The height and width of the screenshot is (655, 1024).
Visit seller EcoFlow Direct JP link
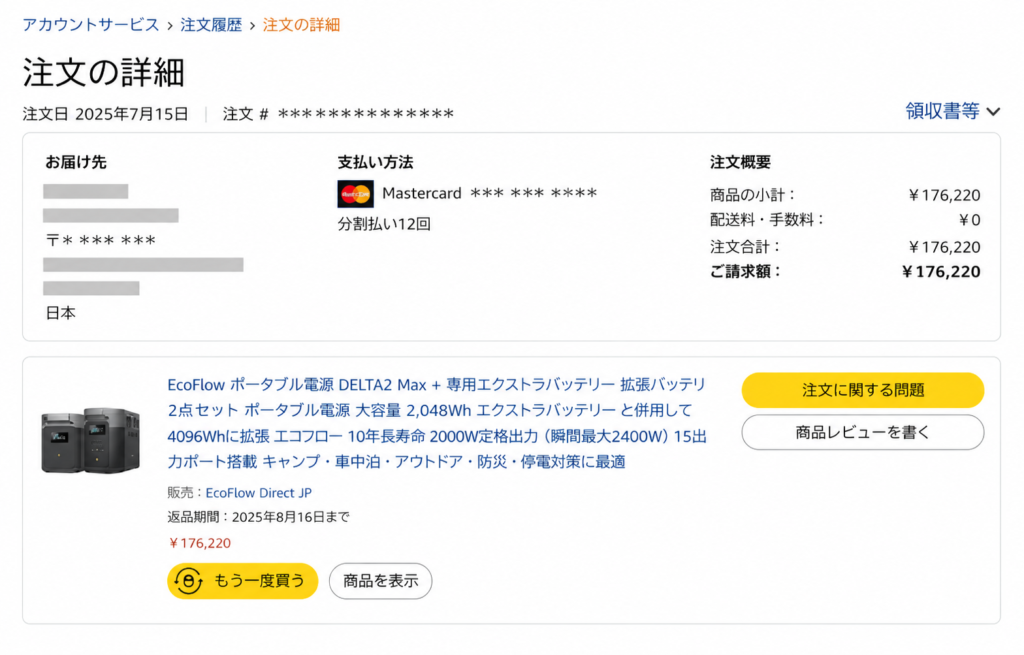259,492
